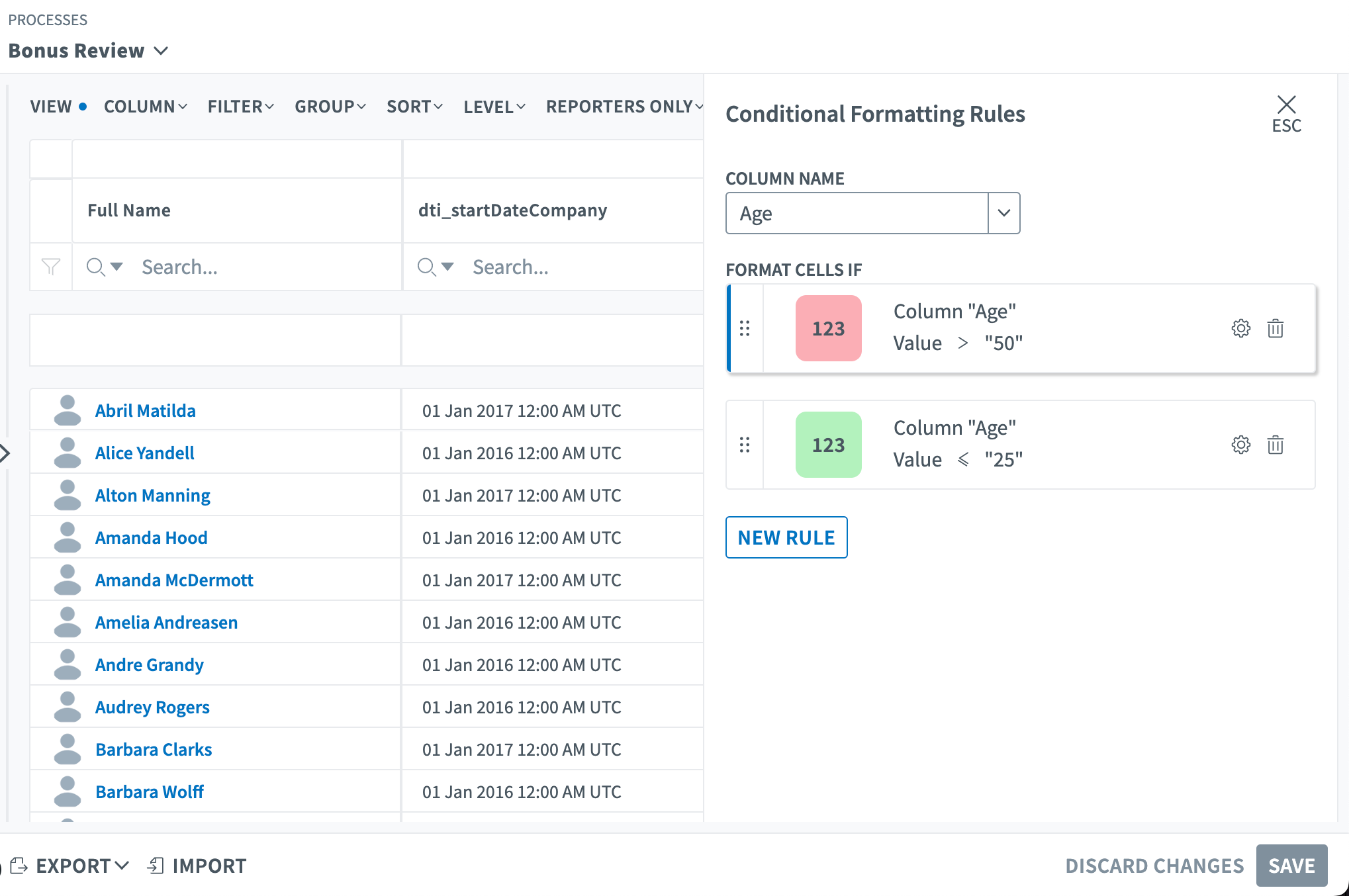Screen dimensions: 1349x896
Task: Click the filter funnel icon in table header
Action: click(51, 267)
